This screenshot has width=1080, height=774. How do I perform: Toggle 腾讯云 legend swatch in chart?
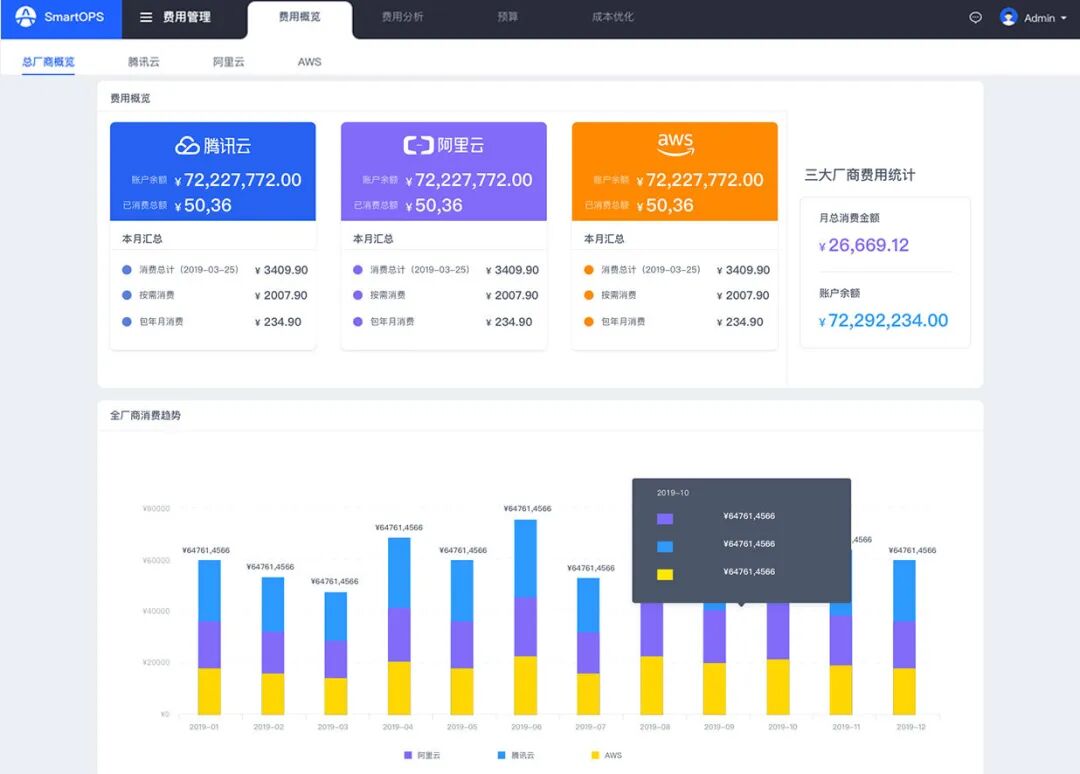point(501,755)
